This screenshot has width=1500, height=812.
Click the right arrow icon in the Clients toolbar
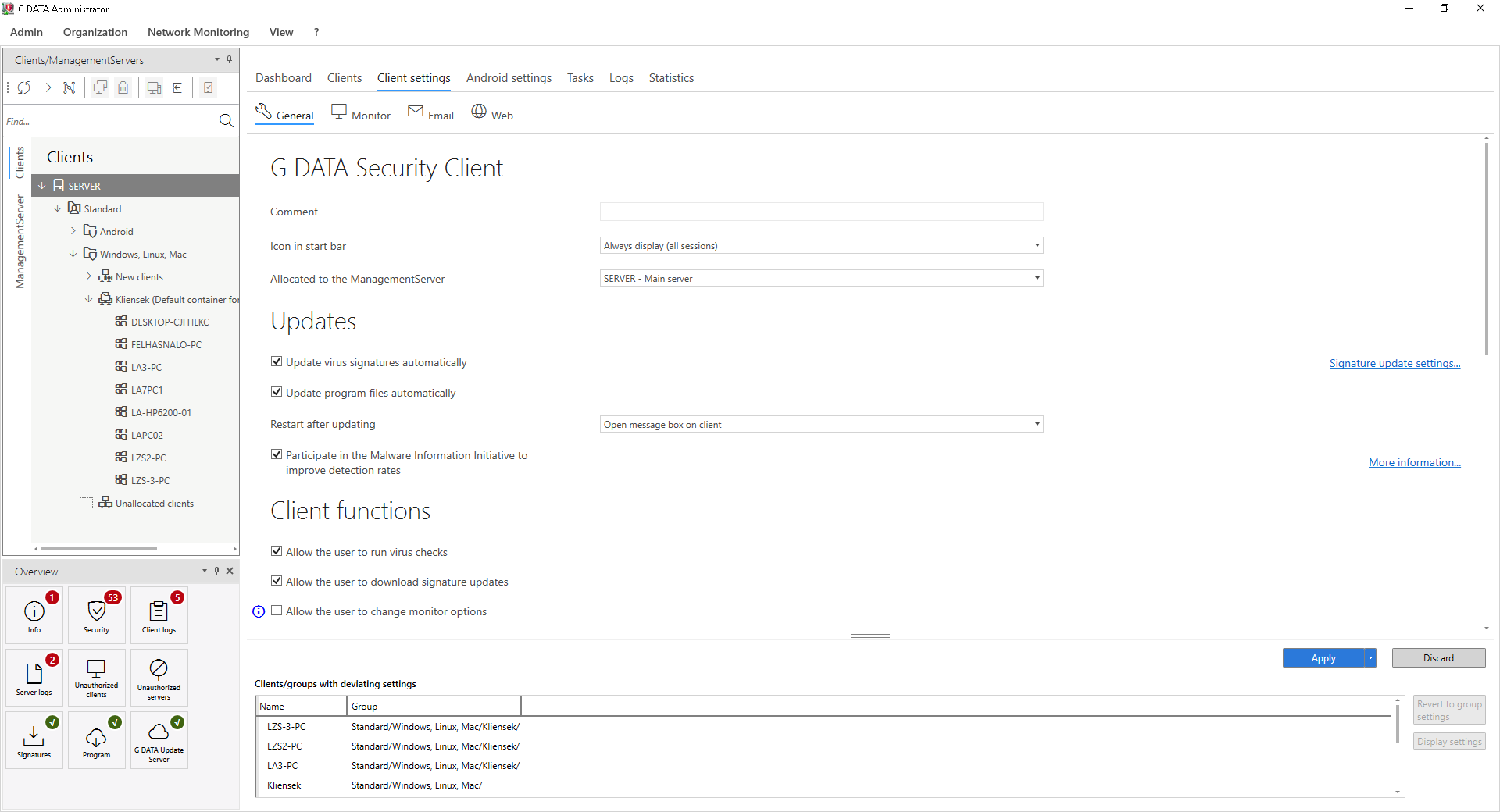pyautogui.click(x=47, y=87)
